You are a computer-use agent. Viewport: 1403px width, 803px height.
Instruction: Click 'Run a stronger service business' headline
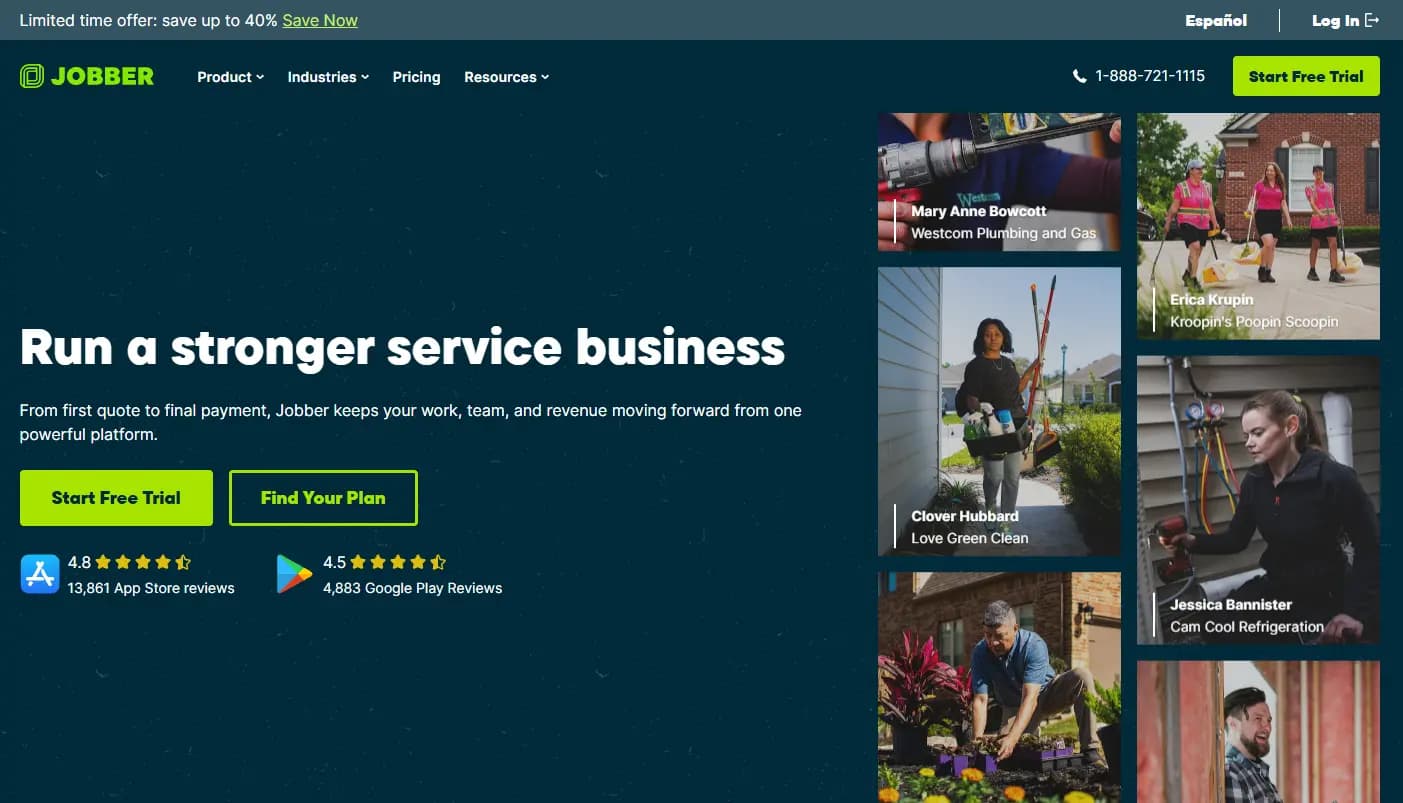402,347
